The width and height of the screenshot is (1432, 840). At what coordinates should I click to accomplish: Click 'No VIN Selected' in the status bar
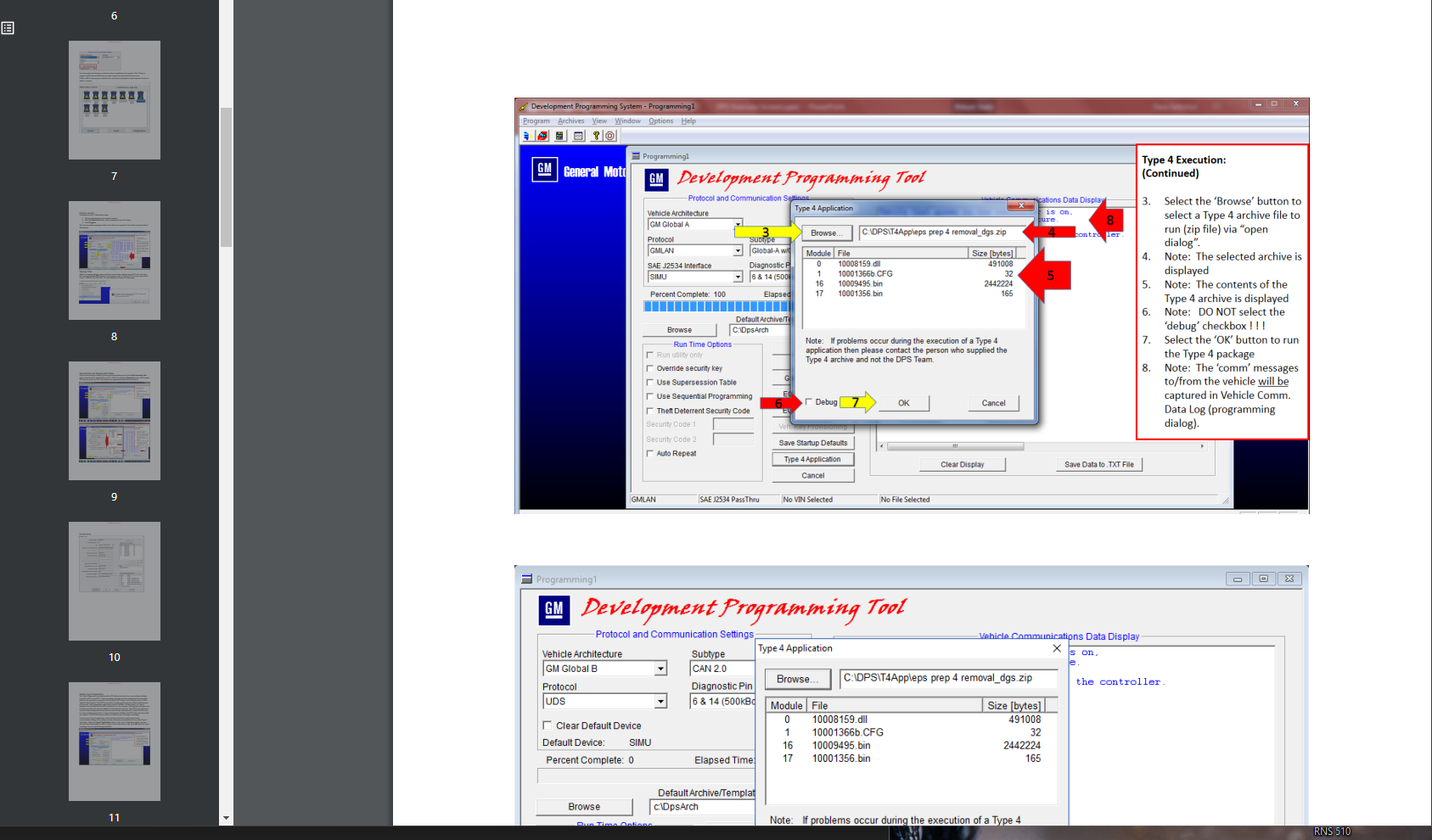tap(808, 500)
